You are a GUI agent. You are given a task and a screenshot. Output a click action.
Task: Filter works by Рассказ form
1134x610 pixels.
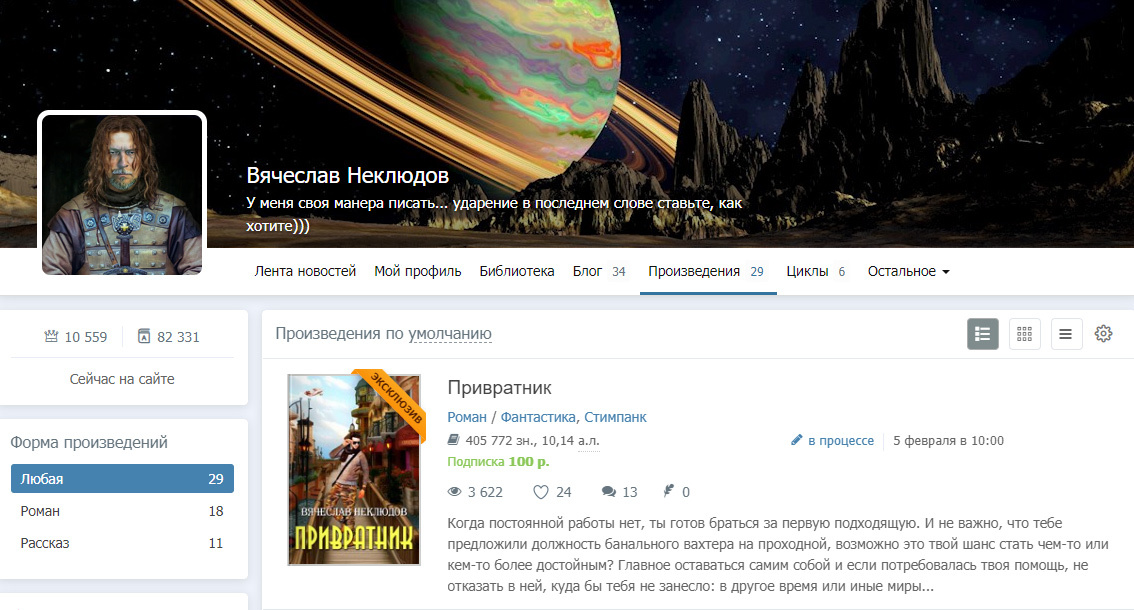(x=122, y=543)
